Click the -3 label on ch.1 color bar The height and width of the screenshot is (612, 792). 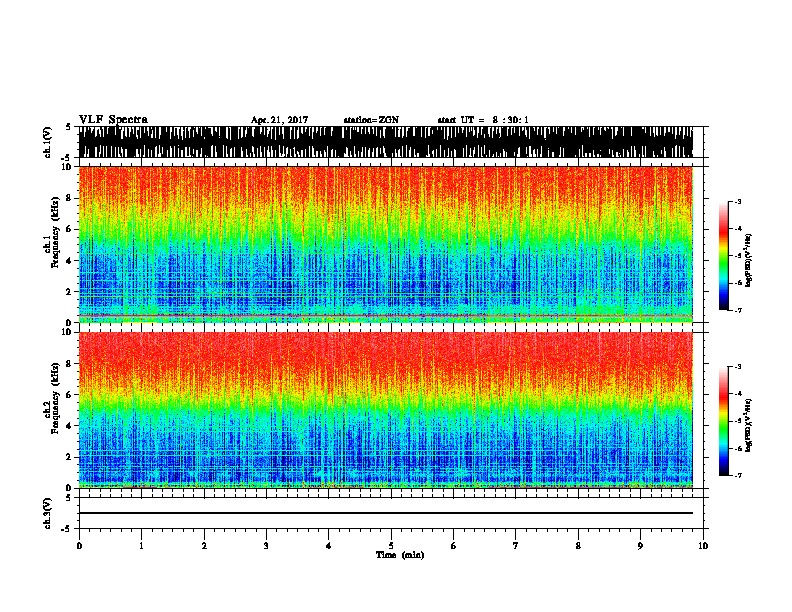[738, 201]
